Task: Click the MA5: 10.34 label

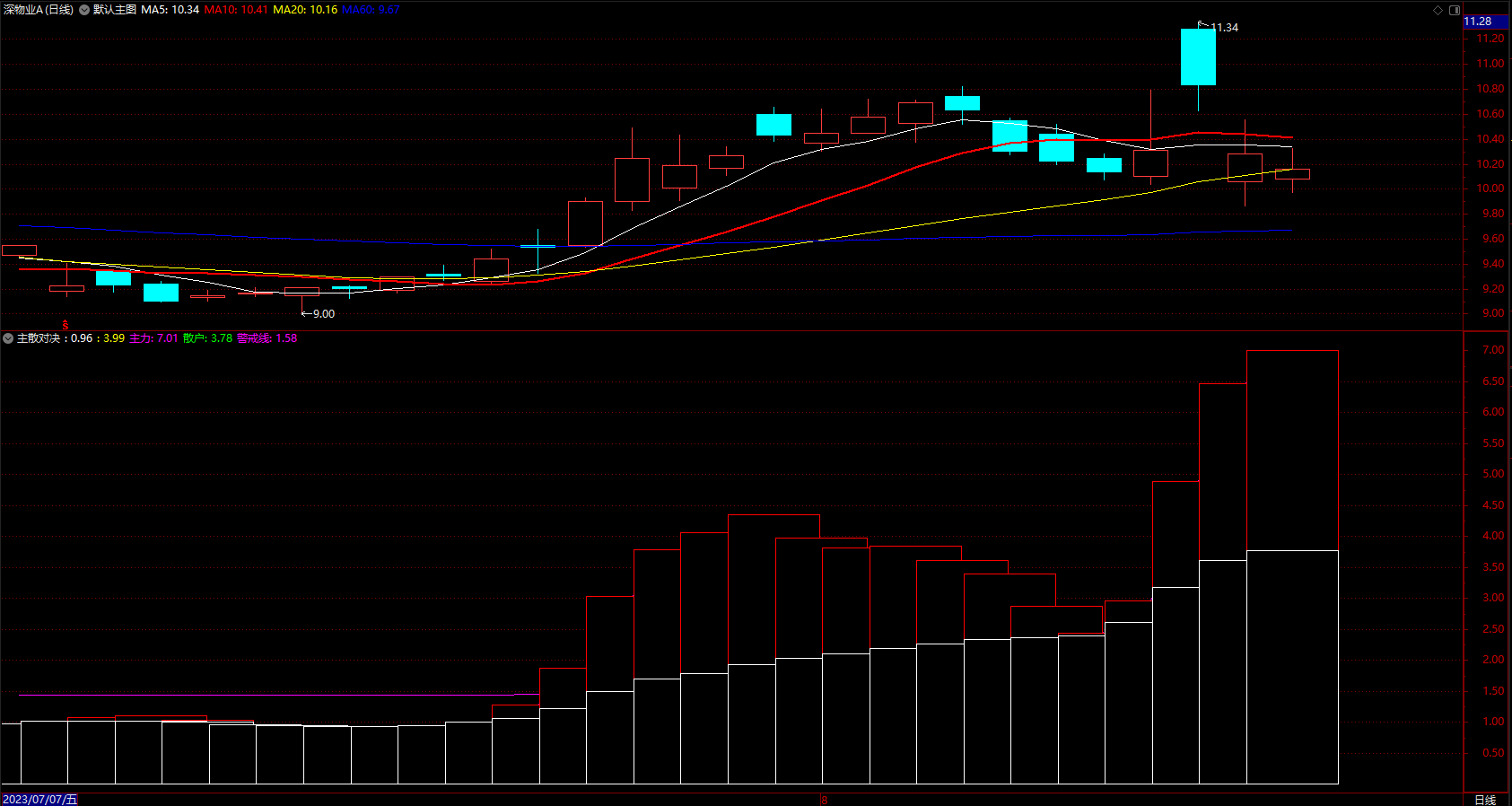Action: (170, 10)
